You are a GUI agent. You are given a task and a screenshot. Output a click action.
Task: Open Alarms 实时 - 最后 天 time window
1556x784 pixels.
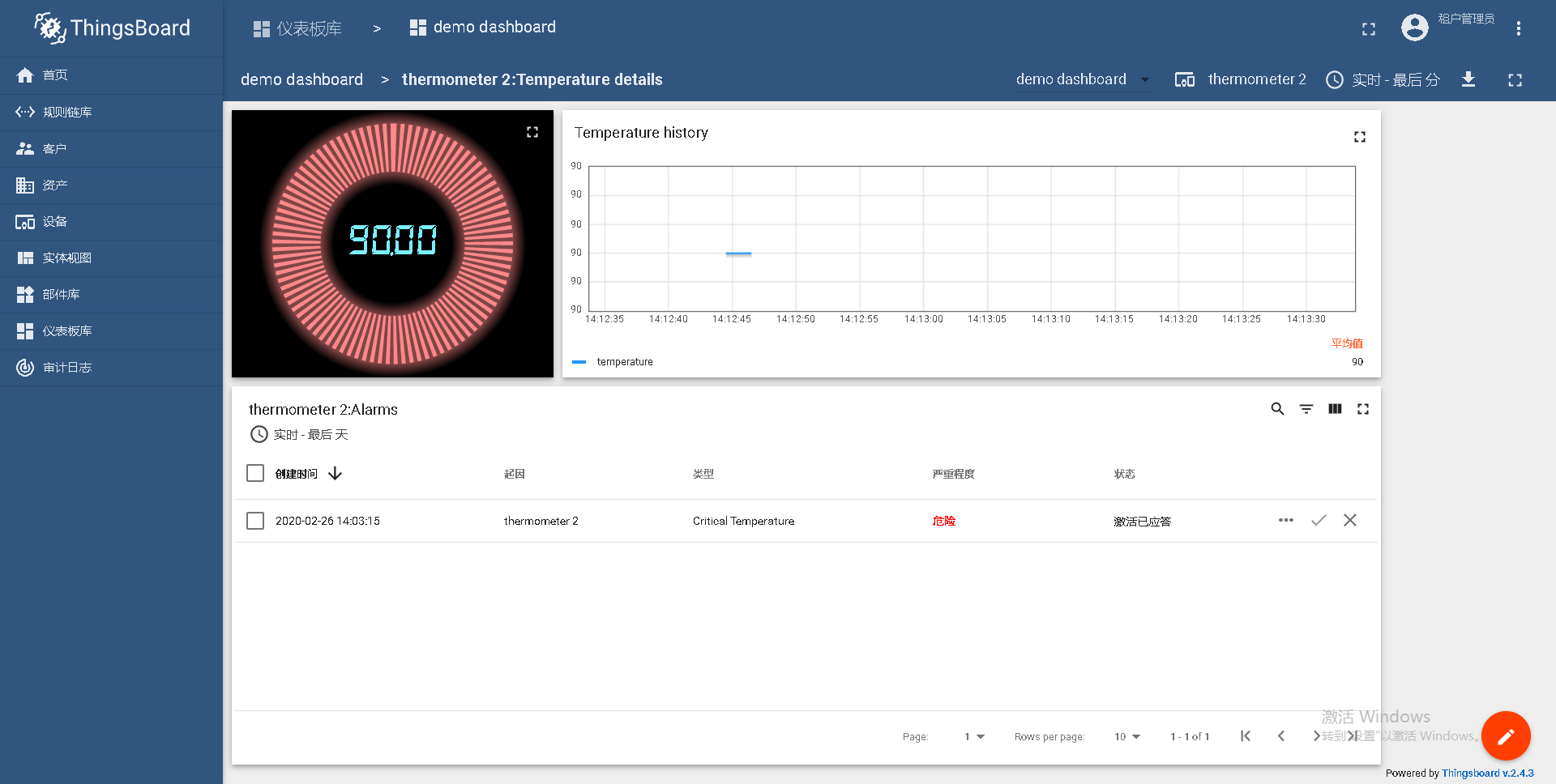pos(299,435)
